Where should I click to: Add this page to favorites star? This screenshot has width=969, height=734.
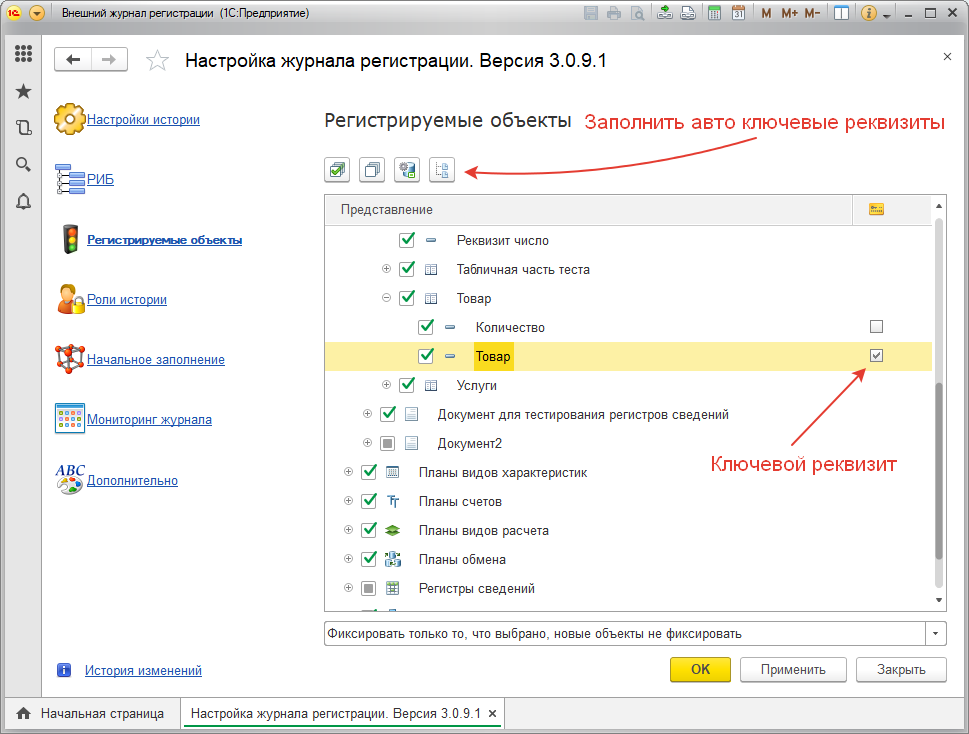pyautogui.click(x=157, y=61)
